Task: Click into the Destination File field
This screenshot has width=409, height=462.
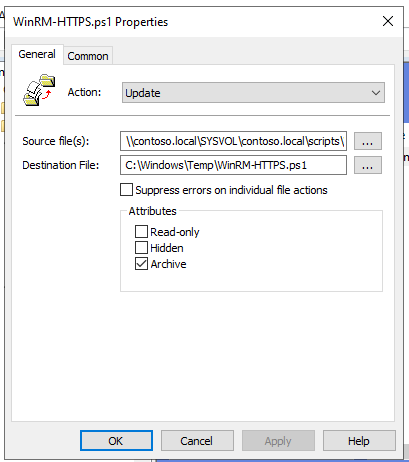Action: (233, 165)
